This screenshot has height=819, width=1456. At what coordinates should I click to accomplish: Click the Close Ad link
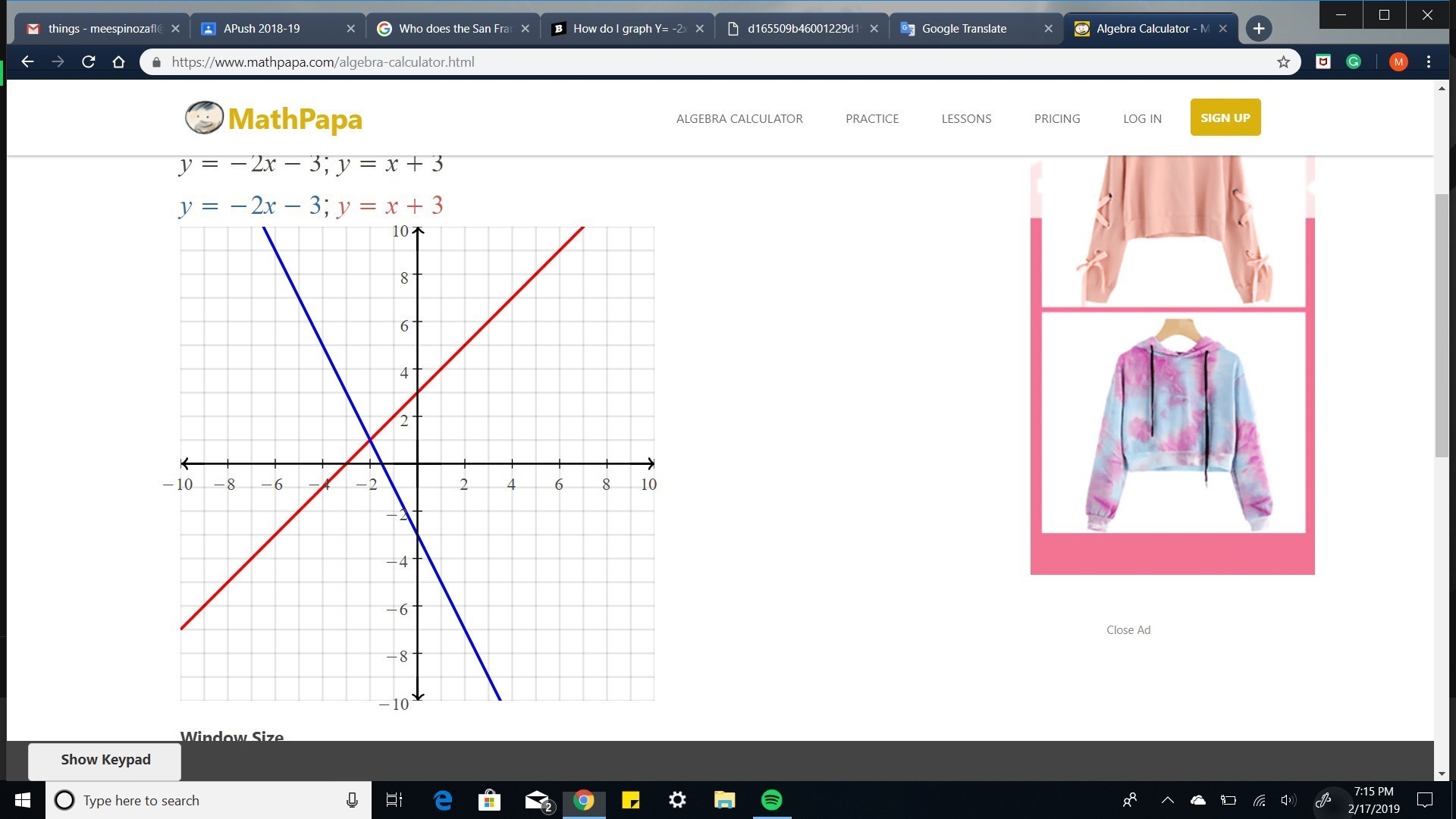[x=1128, y=630]
